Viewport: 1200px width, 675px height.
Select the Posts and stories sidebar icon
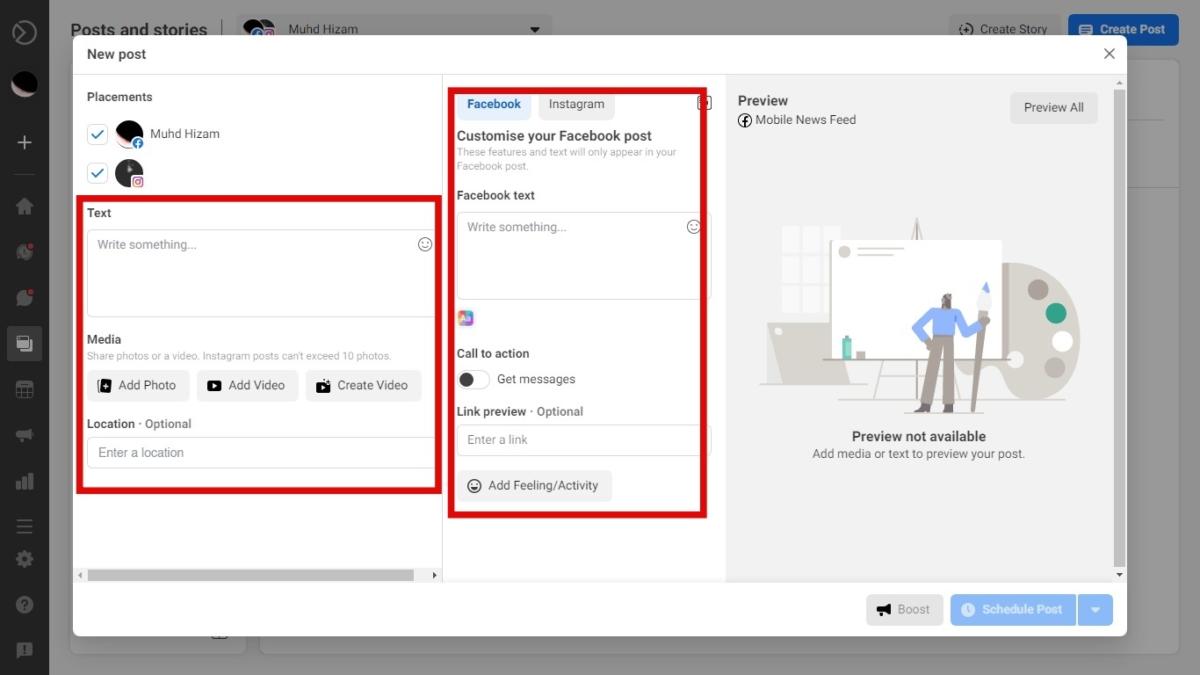tap(24, 344)
